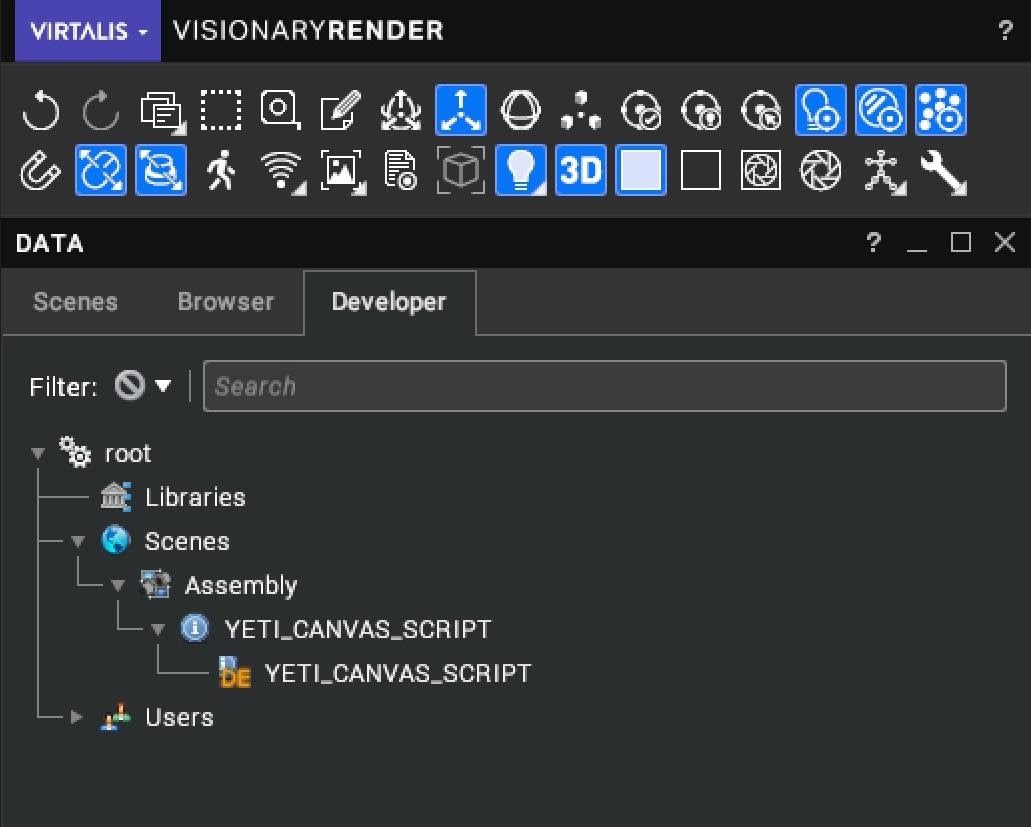Click the Libraries building icon

[116, 496]
